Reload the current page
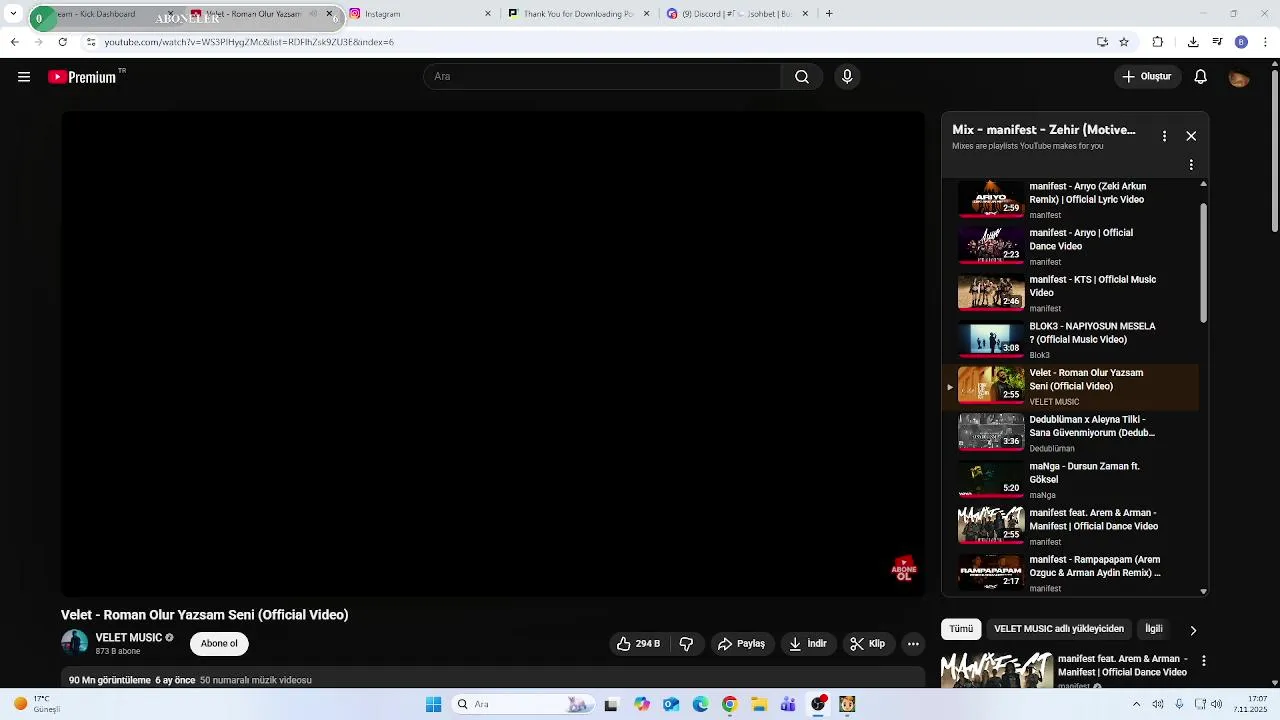The width and height of the screenshot is (1280, 720). (63, 42)
